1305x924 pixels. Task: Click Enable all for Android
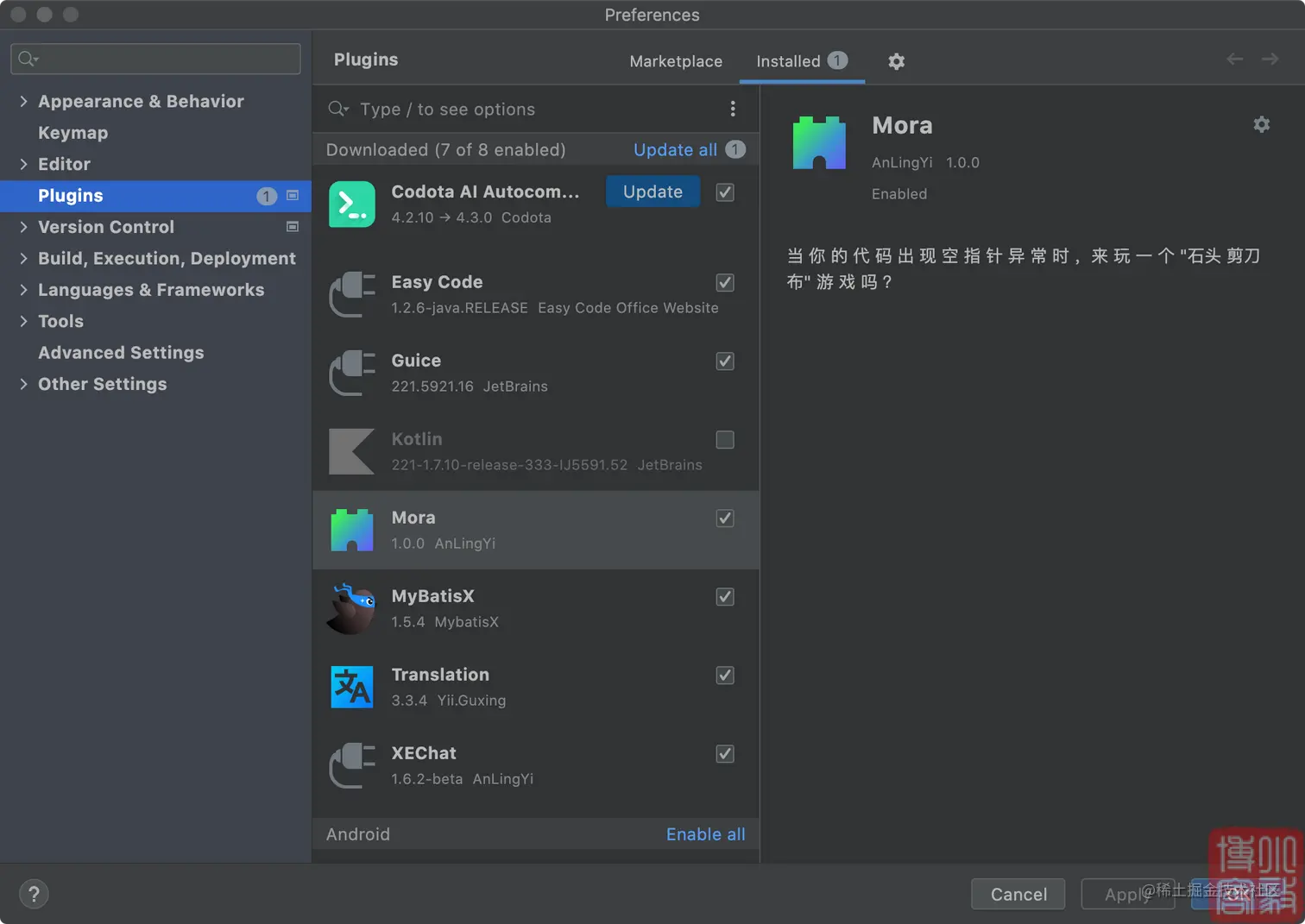point(705,834)
